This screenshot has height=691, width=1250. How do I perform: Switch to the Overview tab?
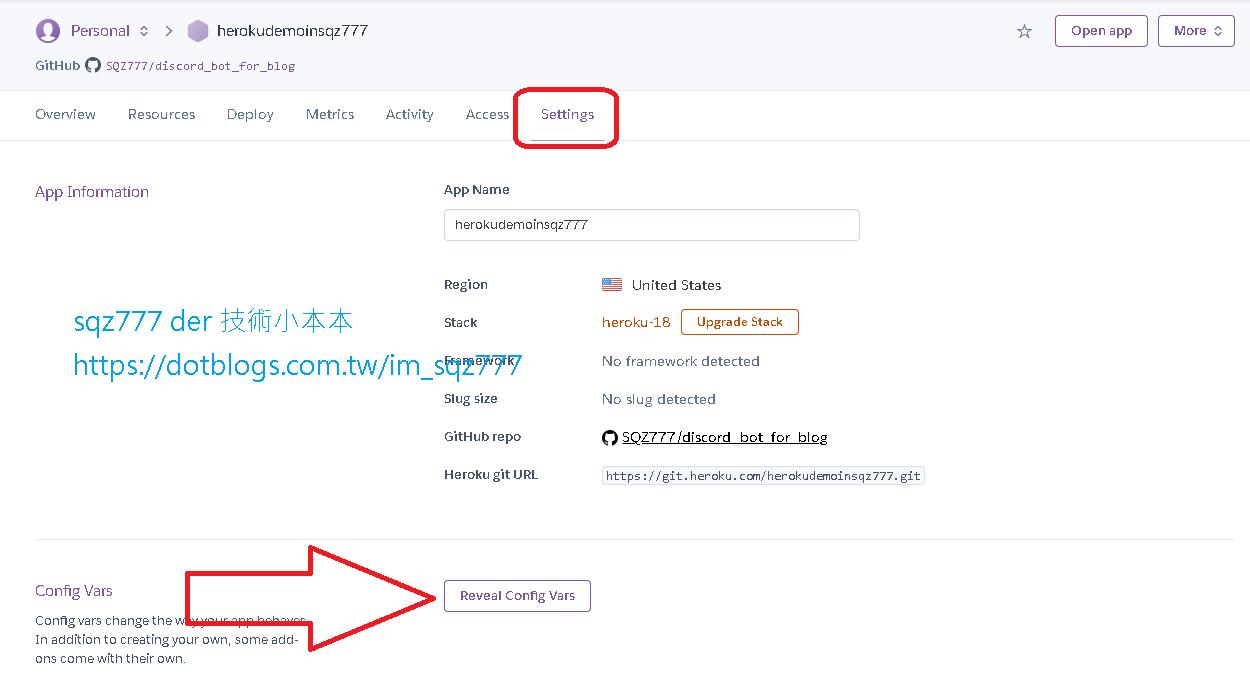65,114
